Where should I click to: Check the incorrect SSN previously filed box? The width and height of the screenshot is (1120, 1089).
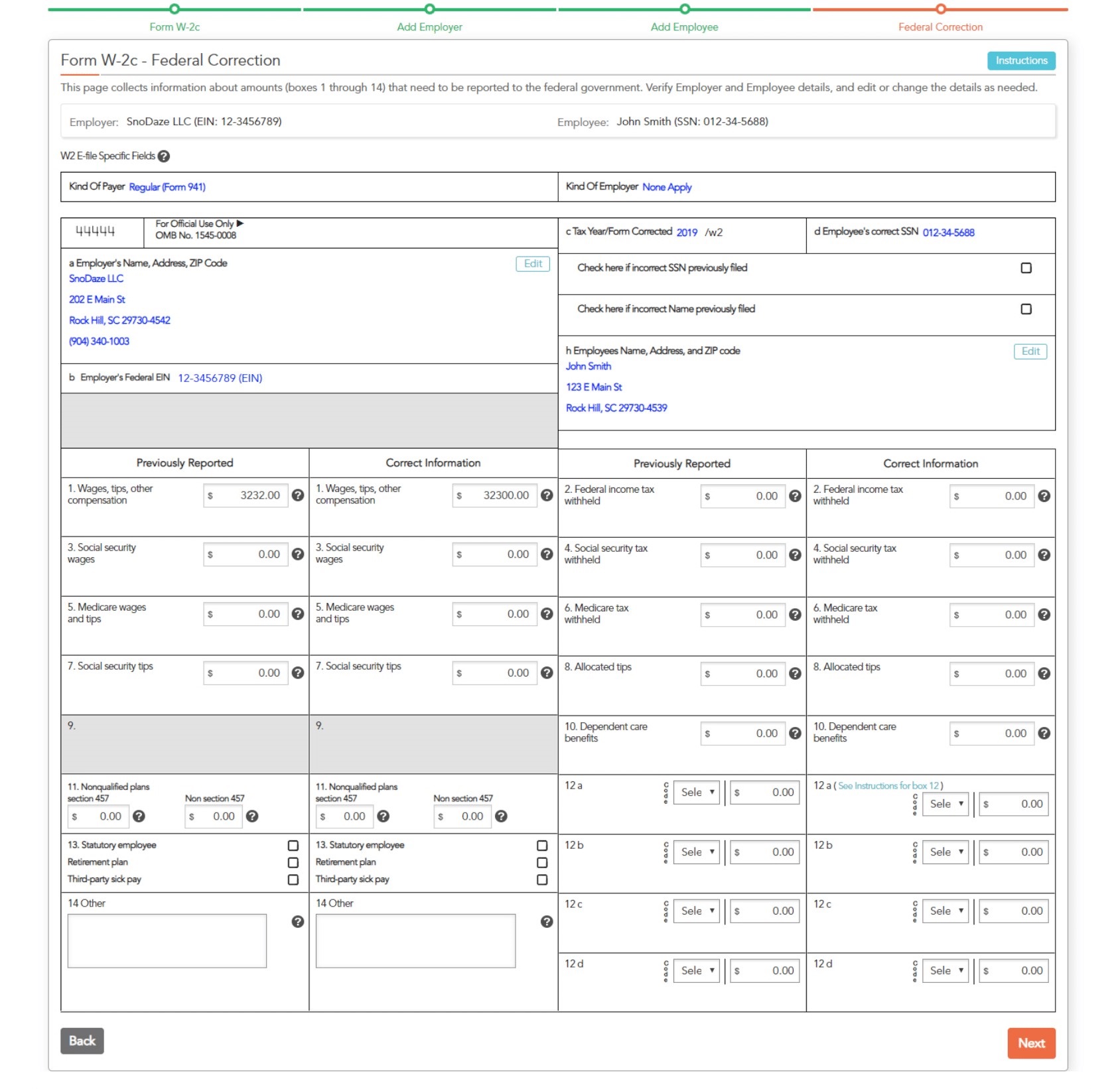[x=1026, y=268]
